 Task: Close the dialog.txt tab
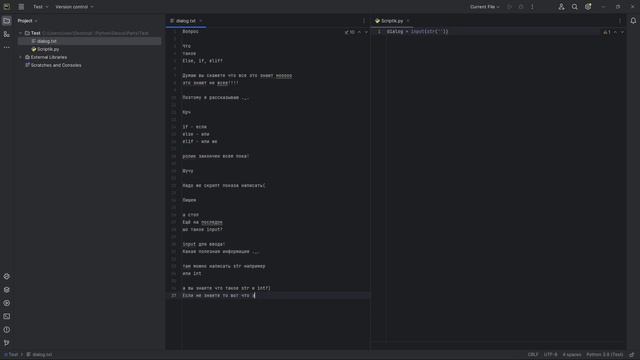[201, 21]
